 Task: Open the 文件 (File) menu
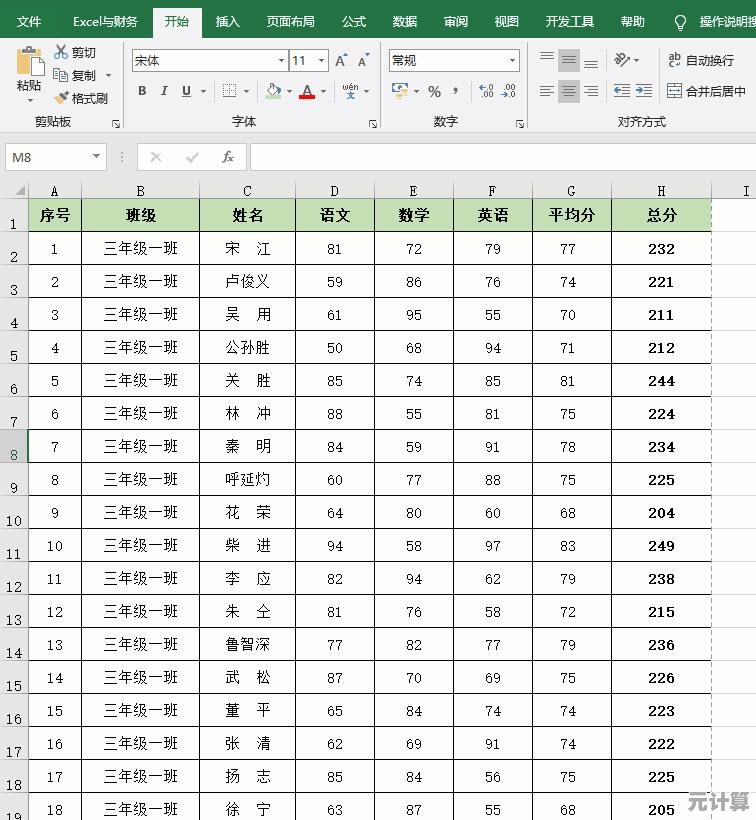point(29,21)
